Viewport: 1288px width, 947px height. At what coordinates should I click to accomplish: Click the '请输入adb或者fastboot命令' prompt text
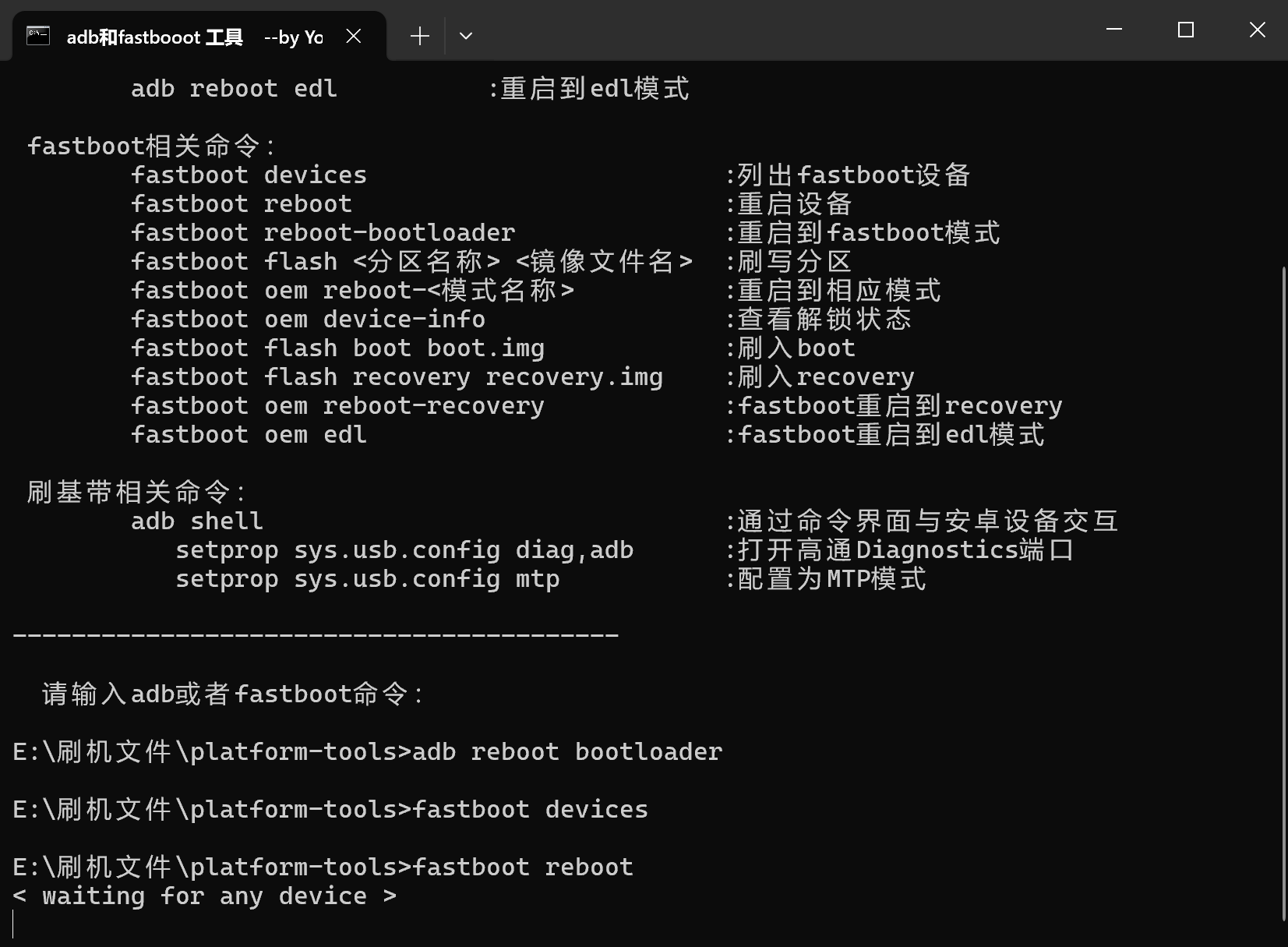(231, 693)
